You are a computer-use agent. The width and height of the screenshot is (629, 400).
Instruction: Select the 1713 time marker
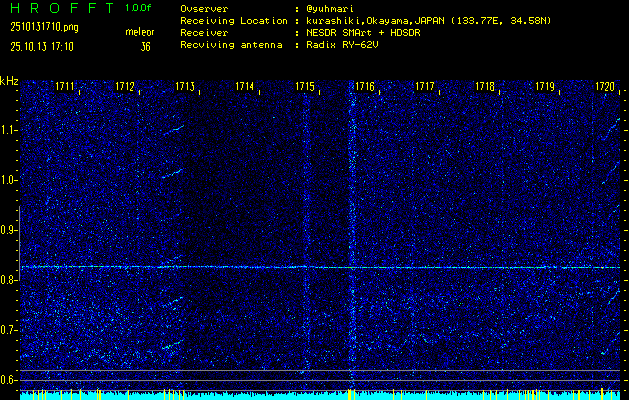coord(185,88)
